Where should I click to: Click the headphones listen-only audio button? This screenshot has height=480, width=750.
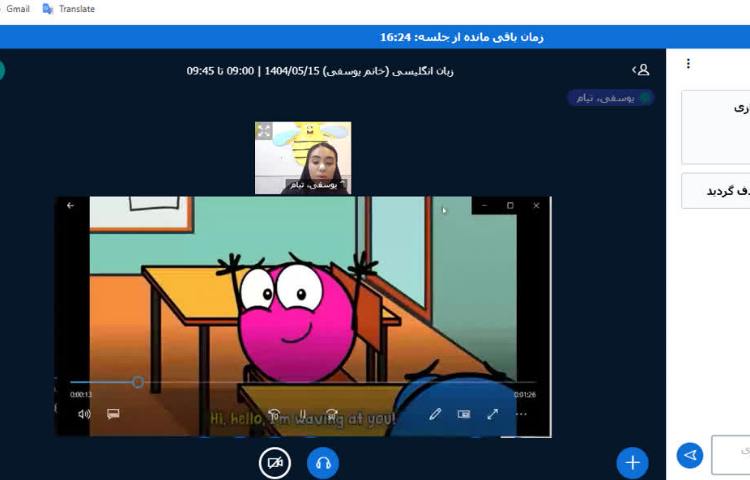(x=323, y=463)
